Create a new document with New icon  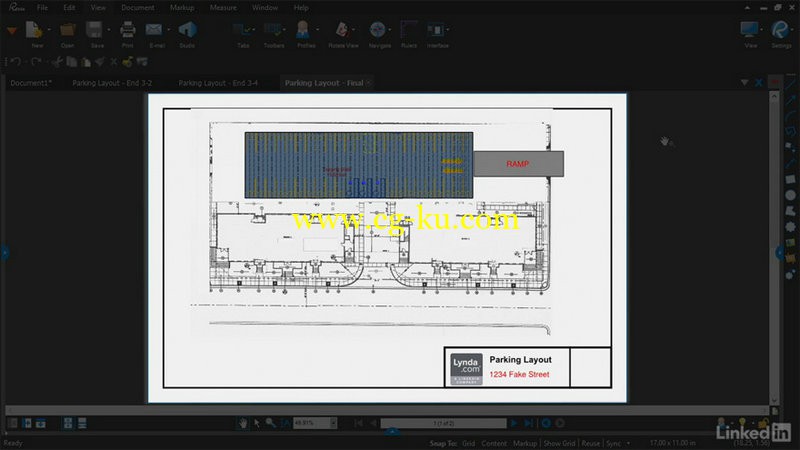(x=35, y=30)
